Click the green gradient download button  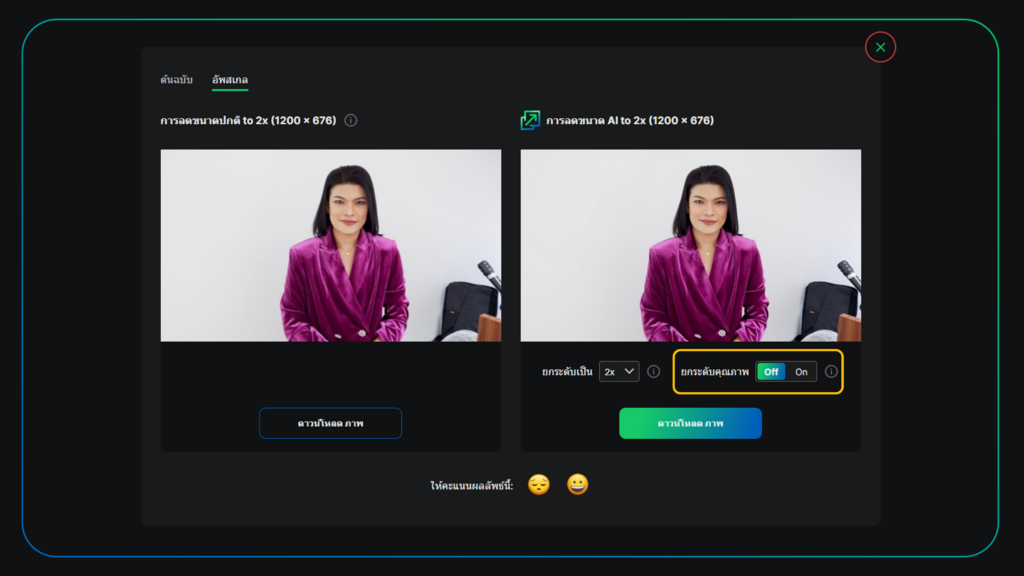click(x=690, y=423)
